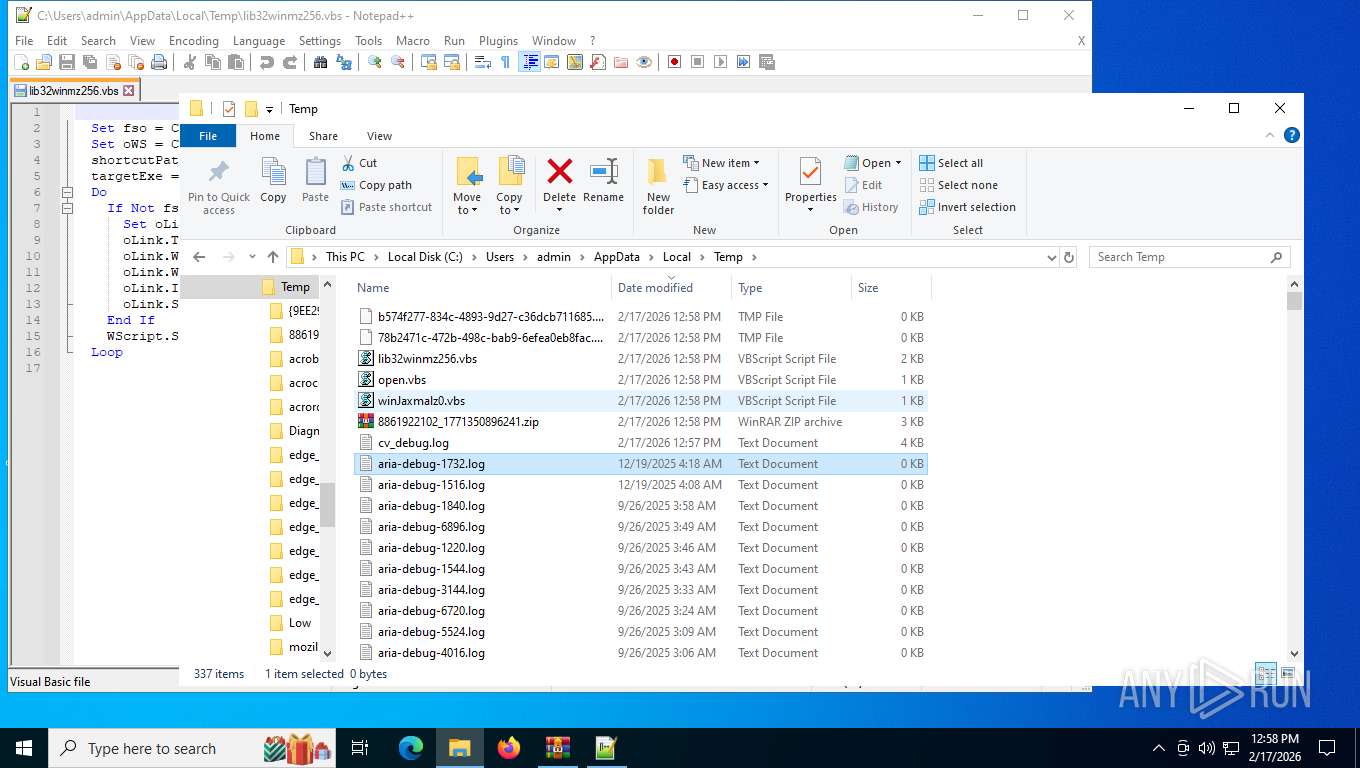Click Stop recording macro icon
The image size is (1360, 768).
coord(698,62)
